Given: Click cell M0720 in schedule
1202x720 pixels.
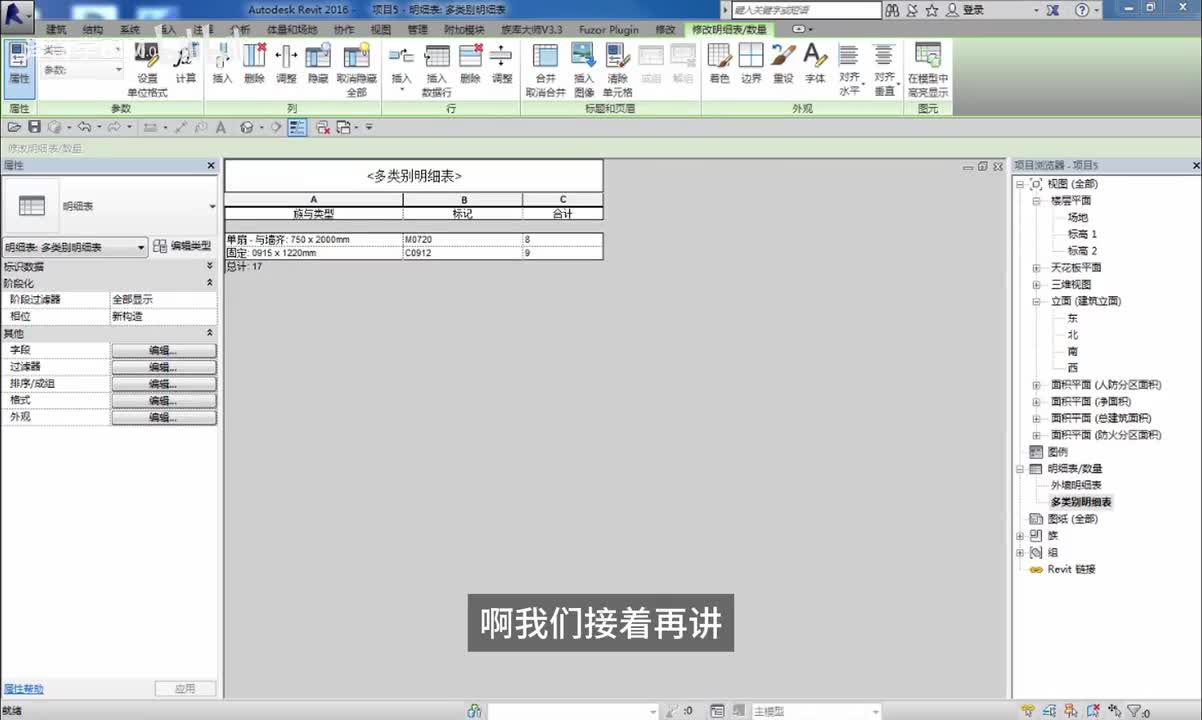Looking at the screenshot, I should point(462,240).
